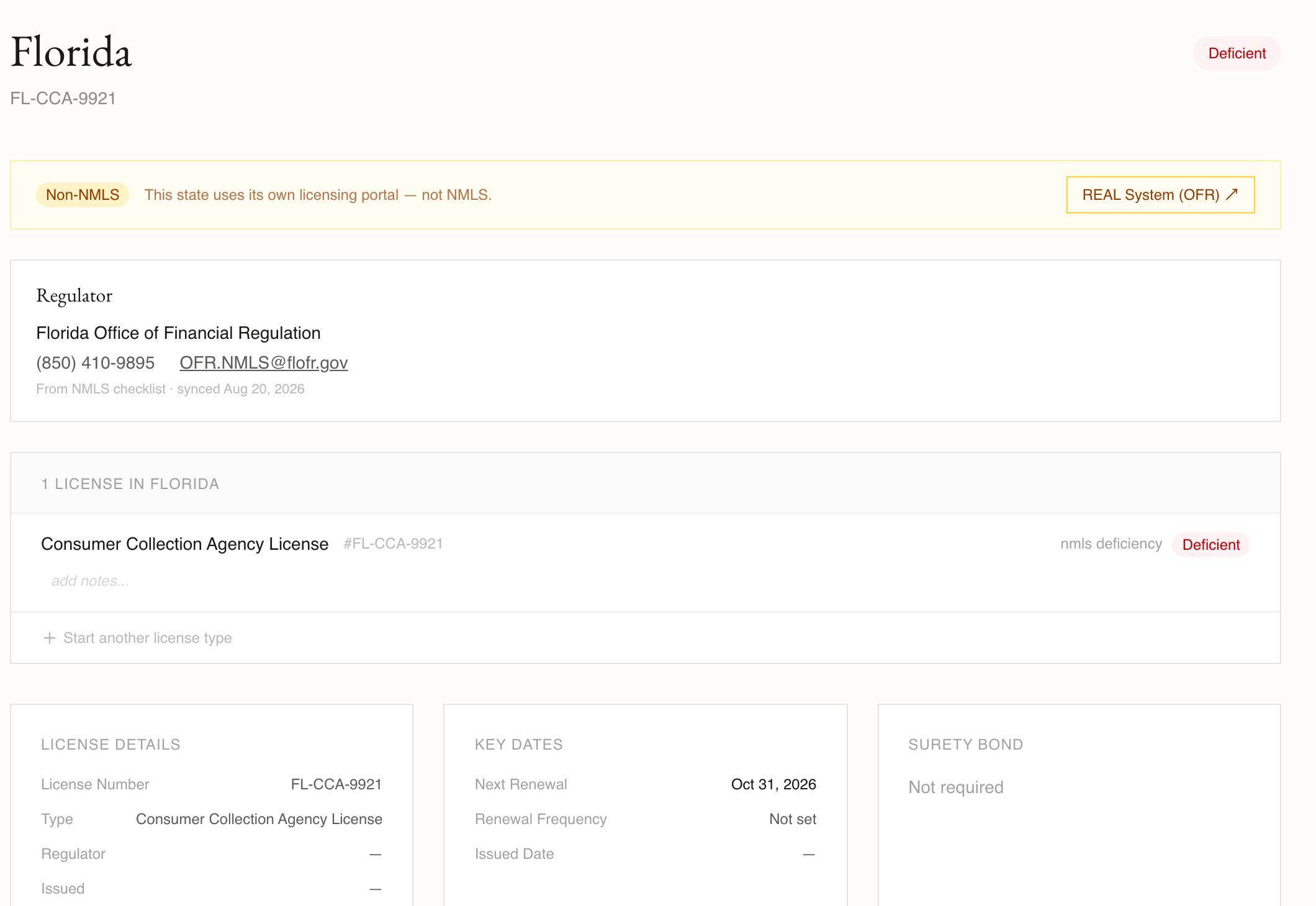Click Not required under Surety Bond
Viewport: 1316px width, 906px height.
click(x=956, y=787)
